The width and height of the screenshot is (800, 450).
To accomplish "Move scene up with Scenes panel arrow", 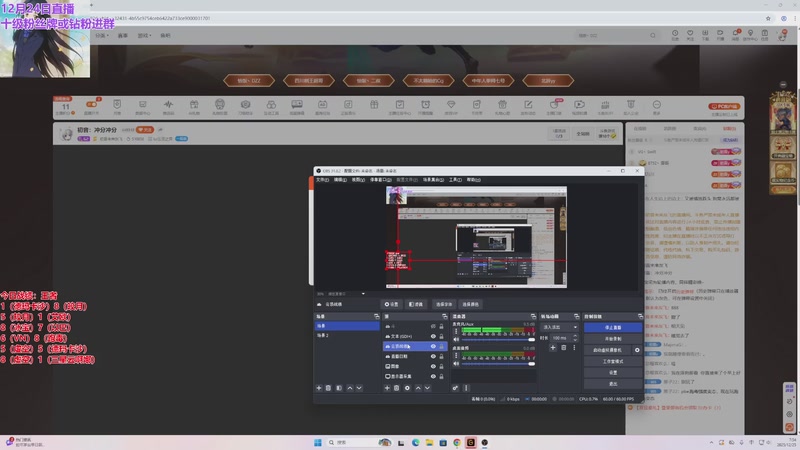I will tap(350, 388).
